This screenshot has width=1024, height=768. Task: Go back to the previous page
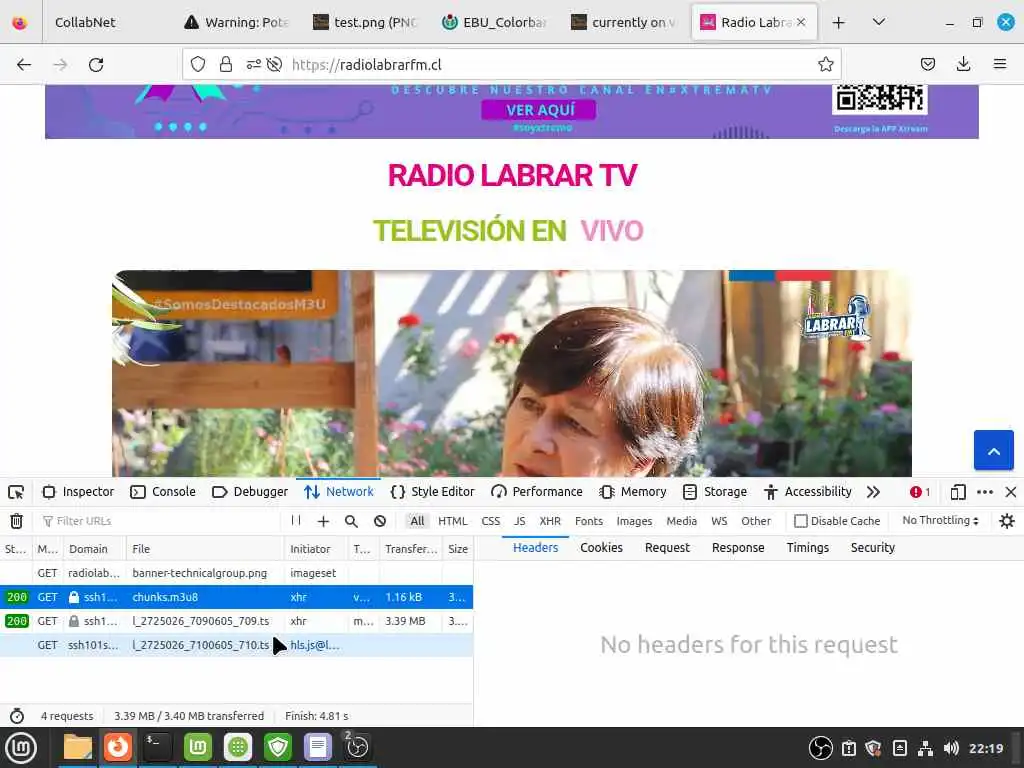(24, 65)
